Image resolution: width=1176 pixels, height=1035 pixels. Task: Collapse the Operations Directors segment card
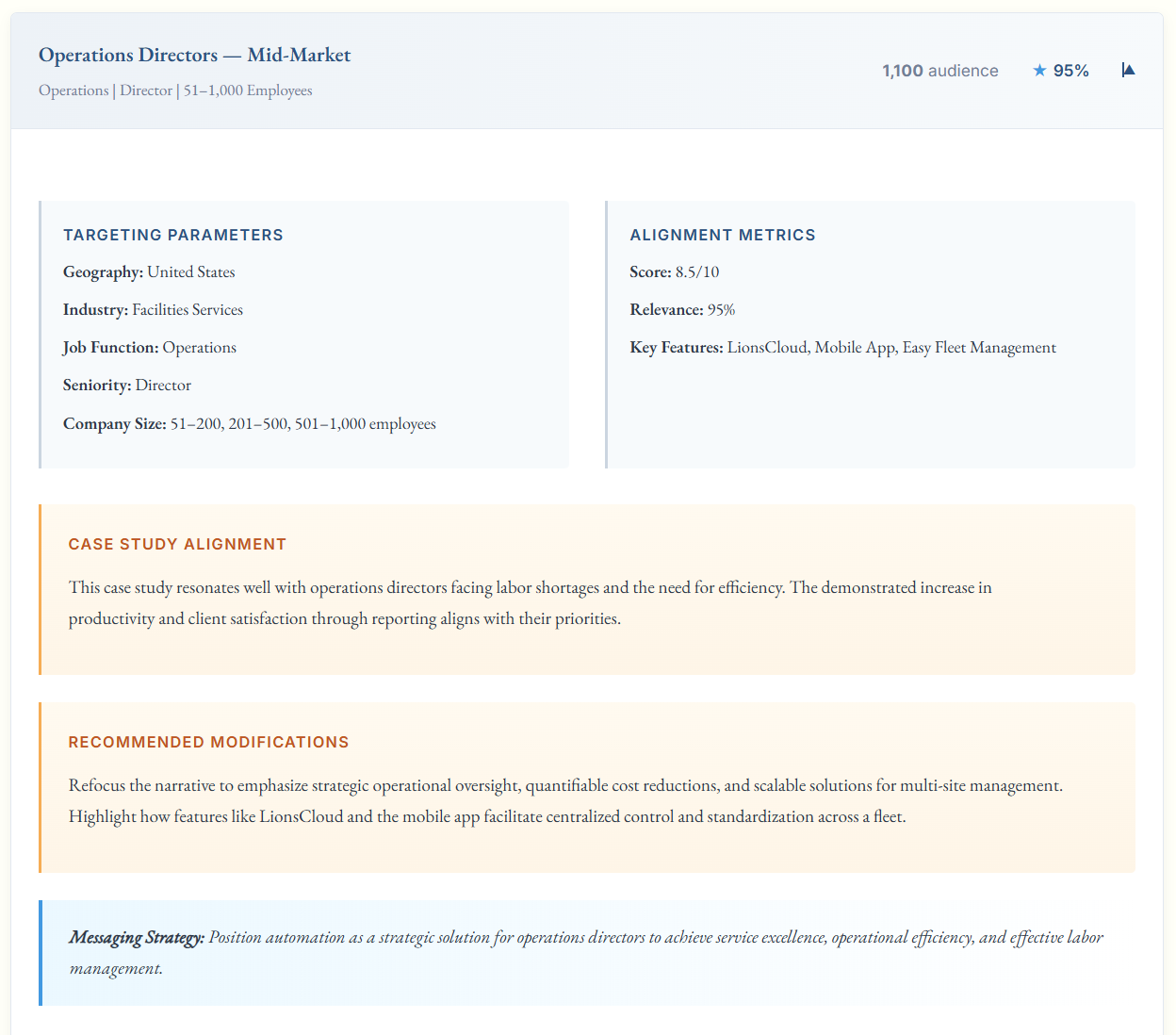1128,71
